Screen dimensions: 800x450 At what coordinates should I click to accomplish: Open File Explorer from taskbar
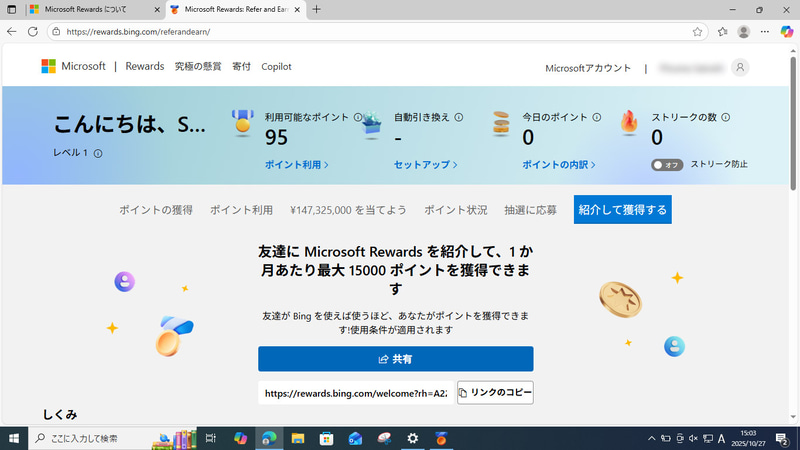click(297, 438)
